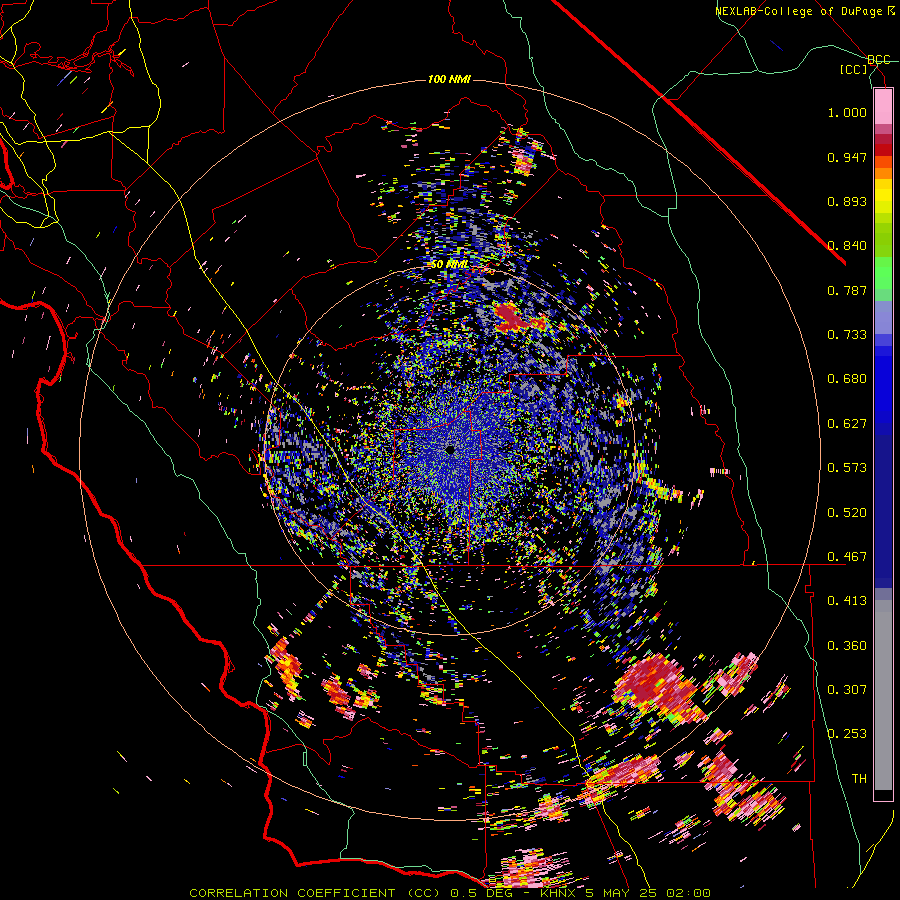Click the 0.947 color scale value
Screen dimensions: 900x900
point(847,157)
